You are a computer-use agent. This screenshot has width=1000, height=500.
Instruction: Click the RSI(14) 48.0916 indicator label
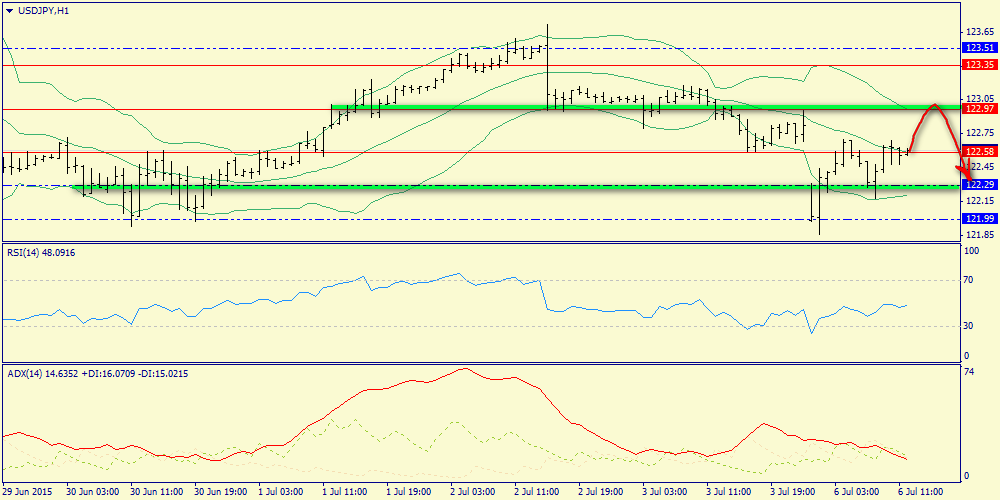[x=40, y=253]
